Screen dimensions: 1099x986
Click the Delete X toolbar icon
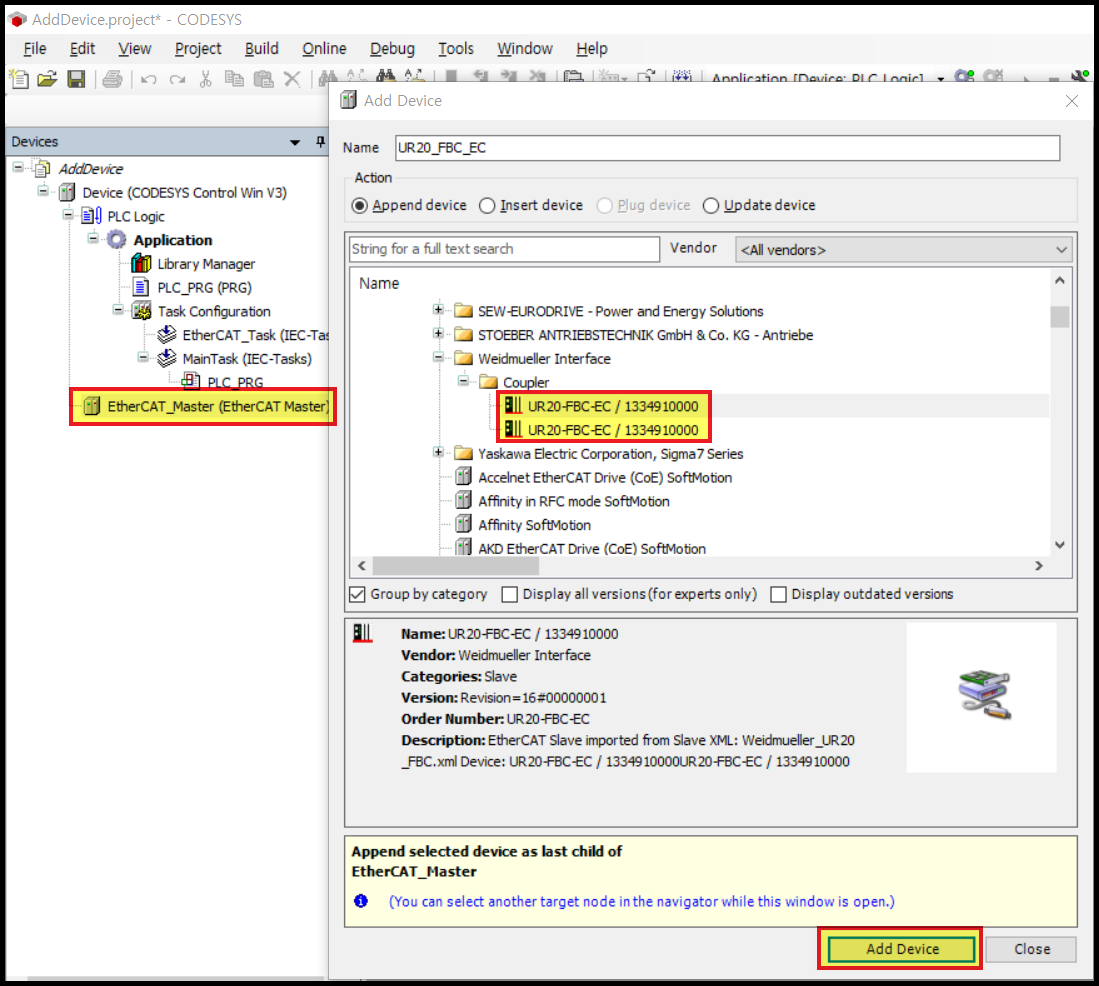(x=292, y=78)
